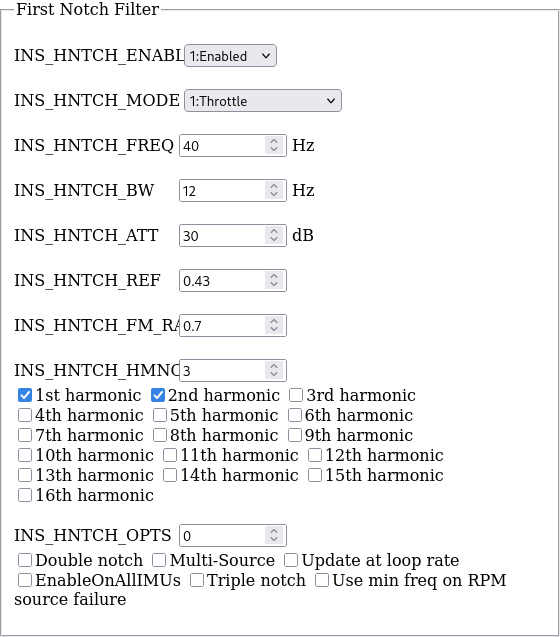The image size is (560, 637).
Task: Click the INS_HNTCH_FREQ stepper arrows
Action: click(274, 145)
